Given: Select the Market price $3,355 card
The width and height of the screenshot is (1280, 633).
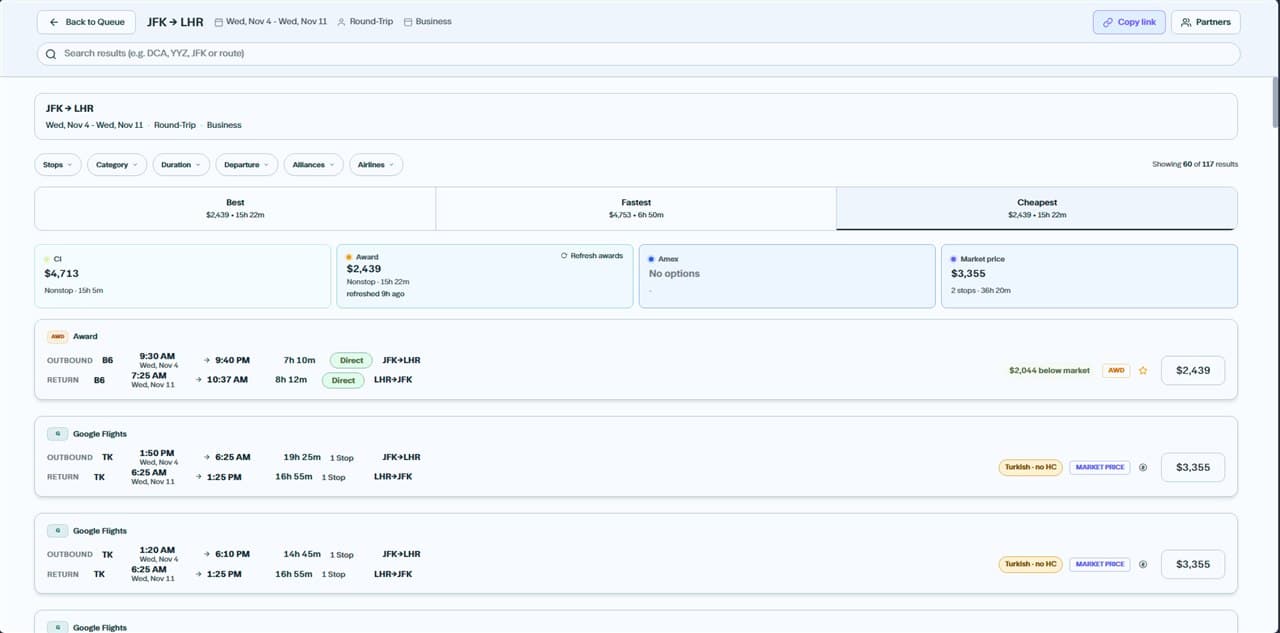Looking at the screenshot, I should tap(1089, 276).
